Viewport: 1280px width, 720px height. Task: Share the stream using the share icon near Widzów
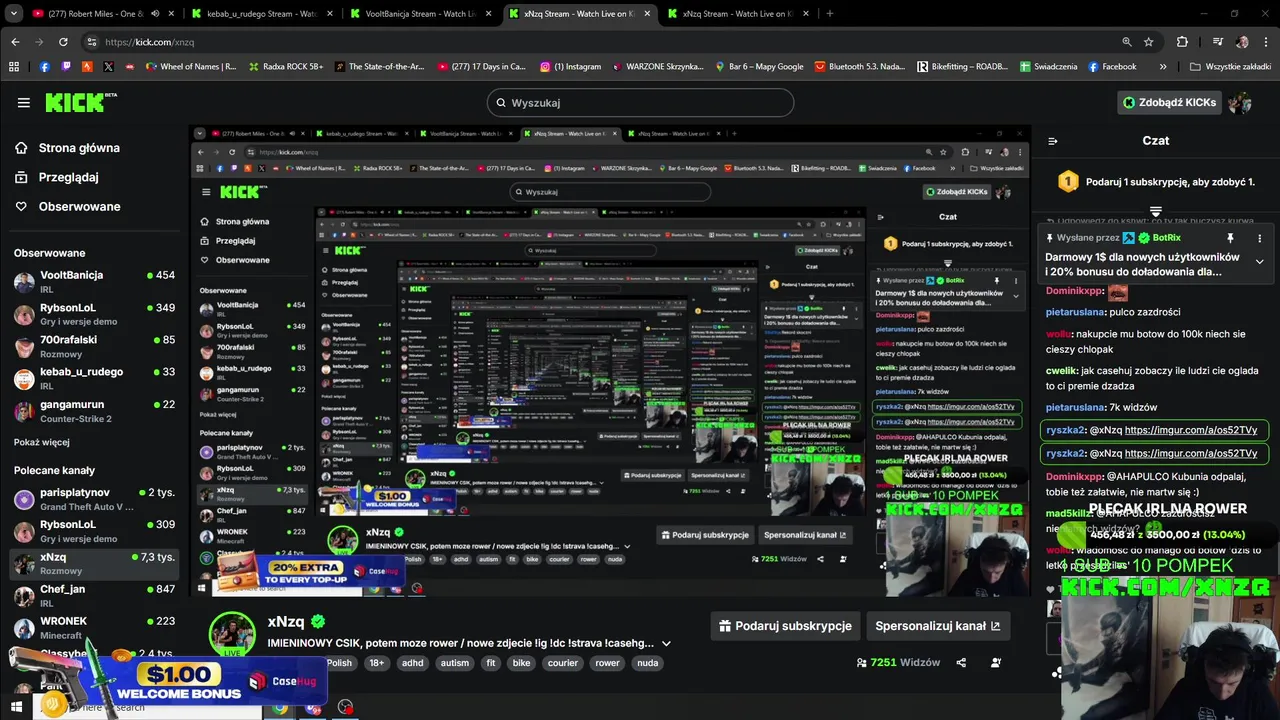[x=961, y=662]
